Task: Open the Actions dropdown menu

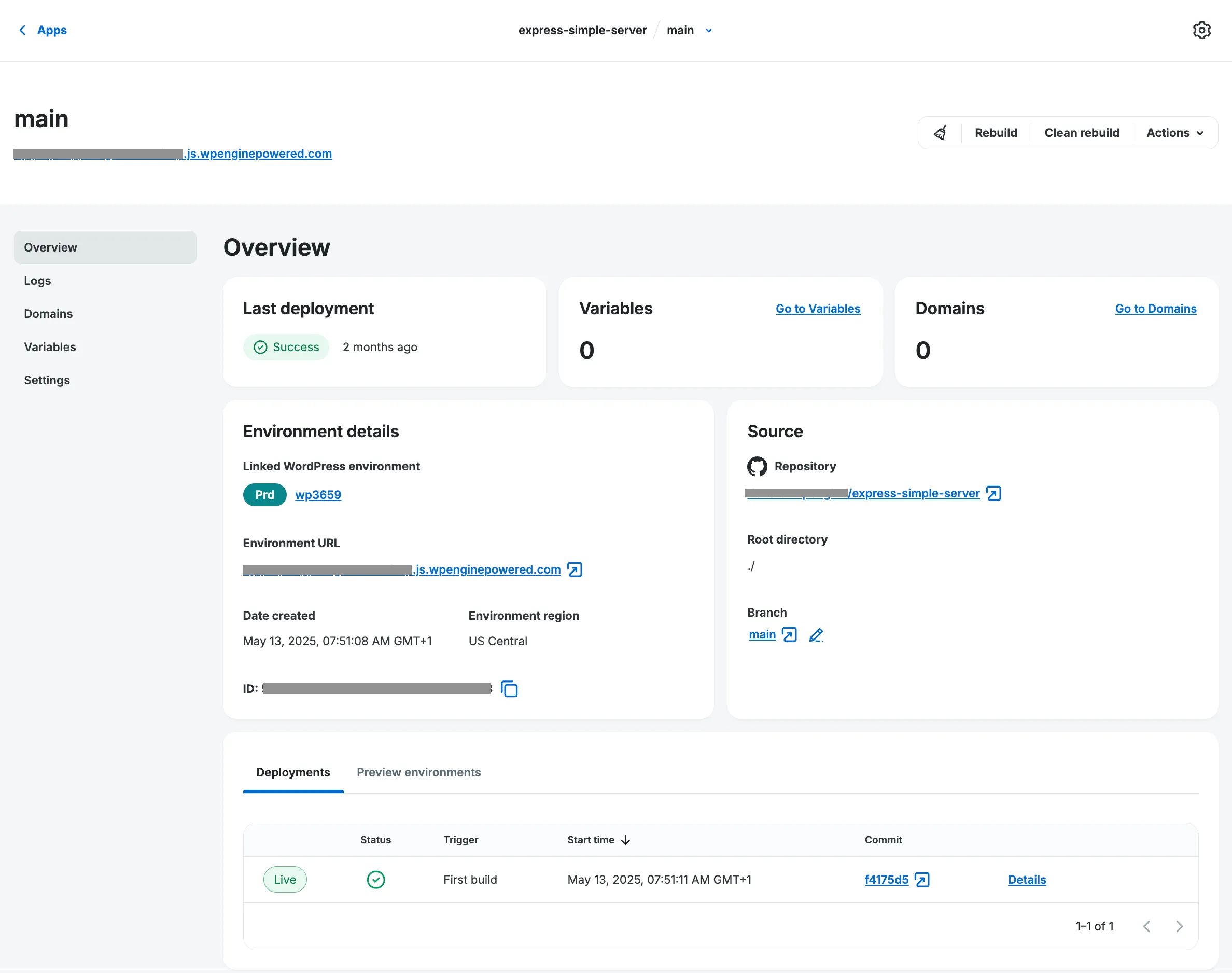Action: pyautogui.click(x=1175, y=133)
